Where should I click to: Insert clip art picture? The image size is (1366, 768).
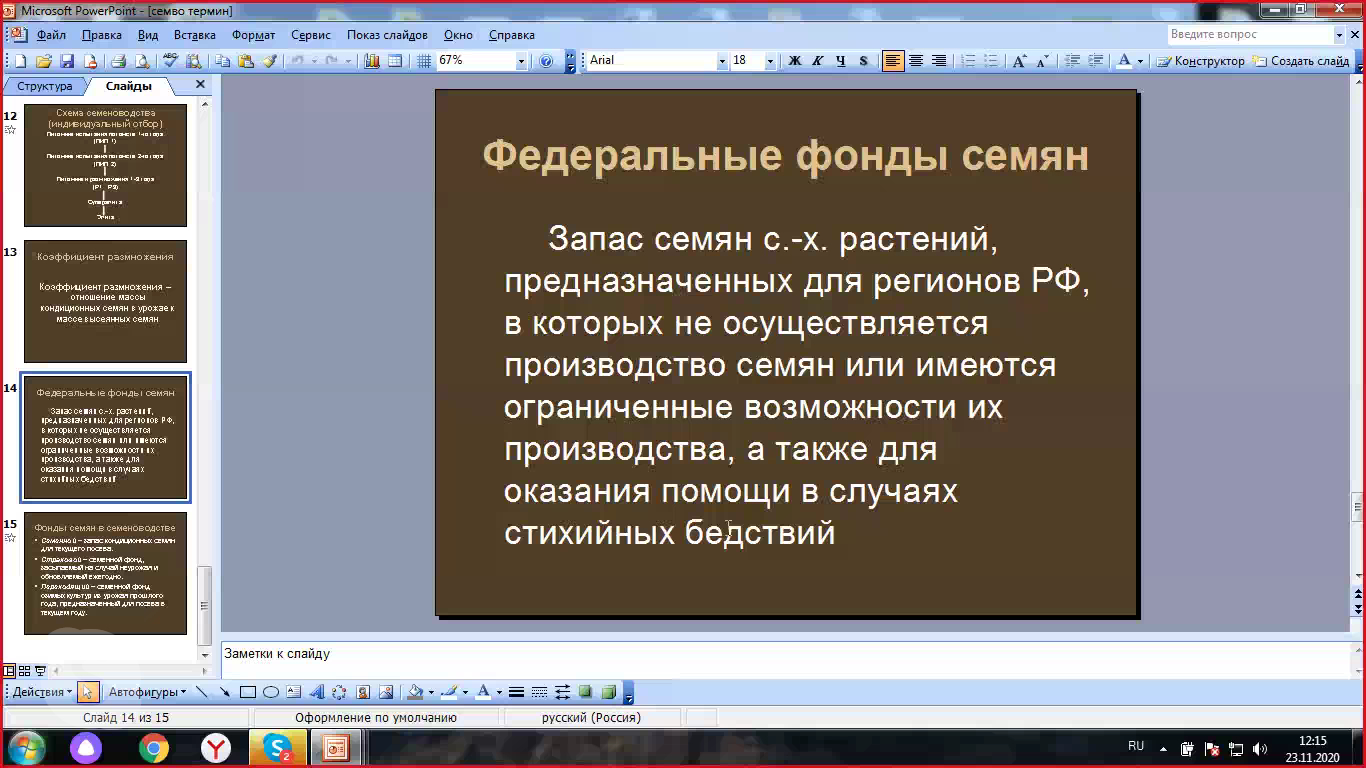click(x=362, y=692)
